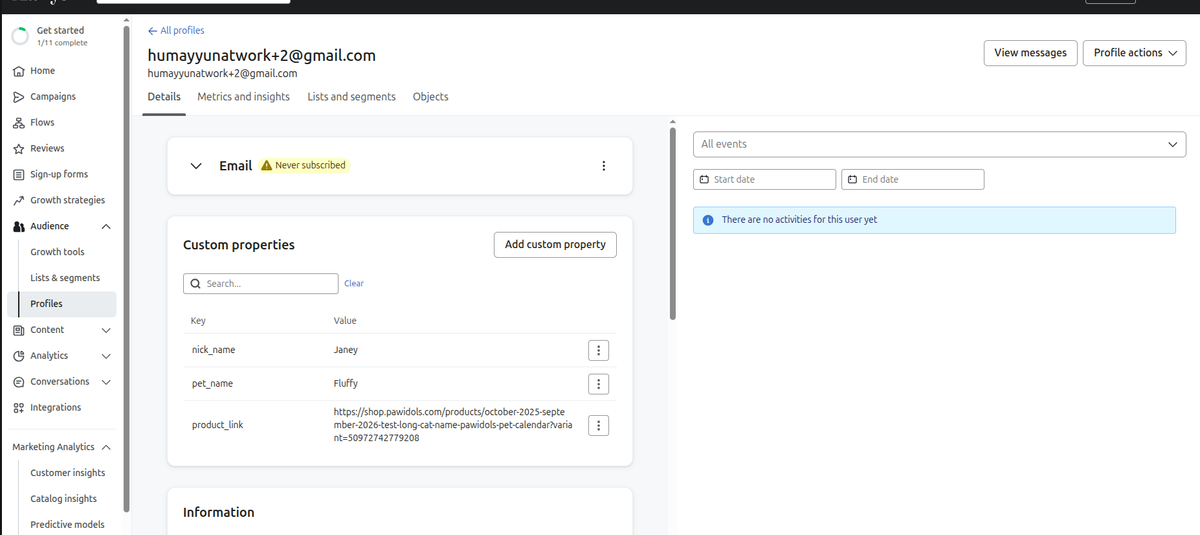
Task: Click the Home icon in the sidebar
Action: click(x=18, y=71)
